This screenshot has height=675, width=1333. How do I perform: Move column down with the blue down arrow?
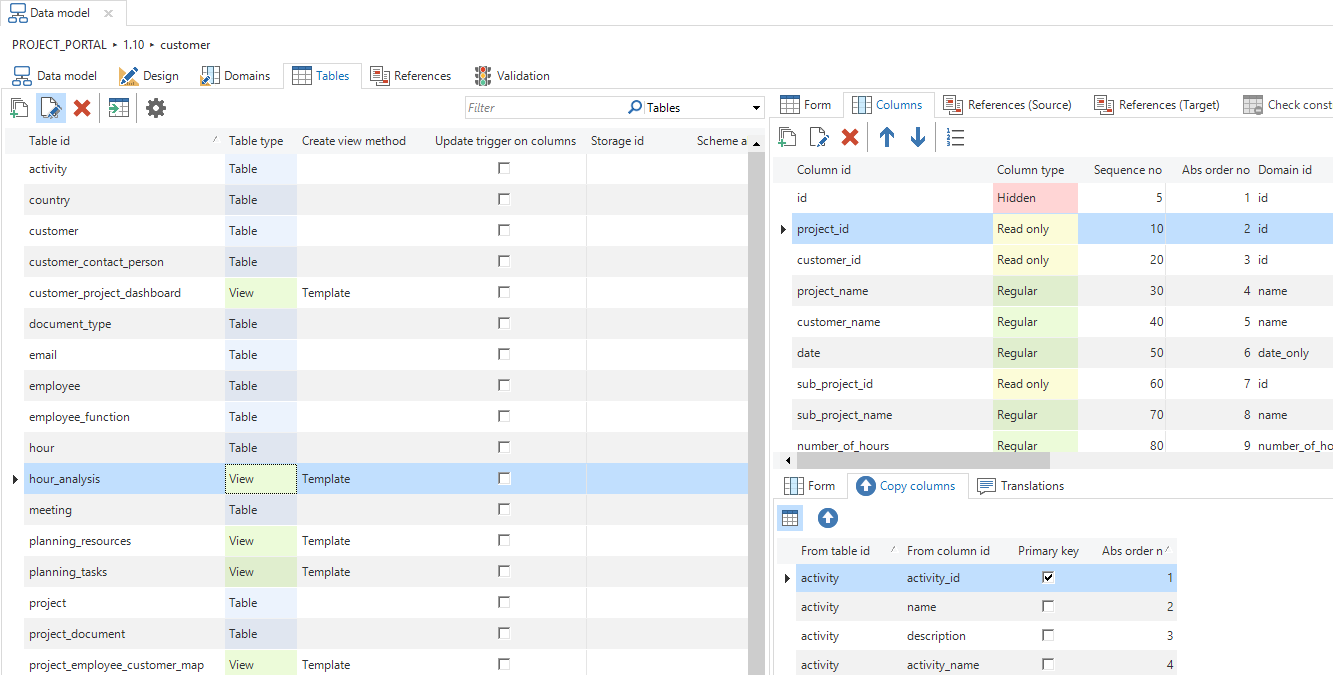click(x=918, y=137)
